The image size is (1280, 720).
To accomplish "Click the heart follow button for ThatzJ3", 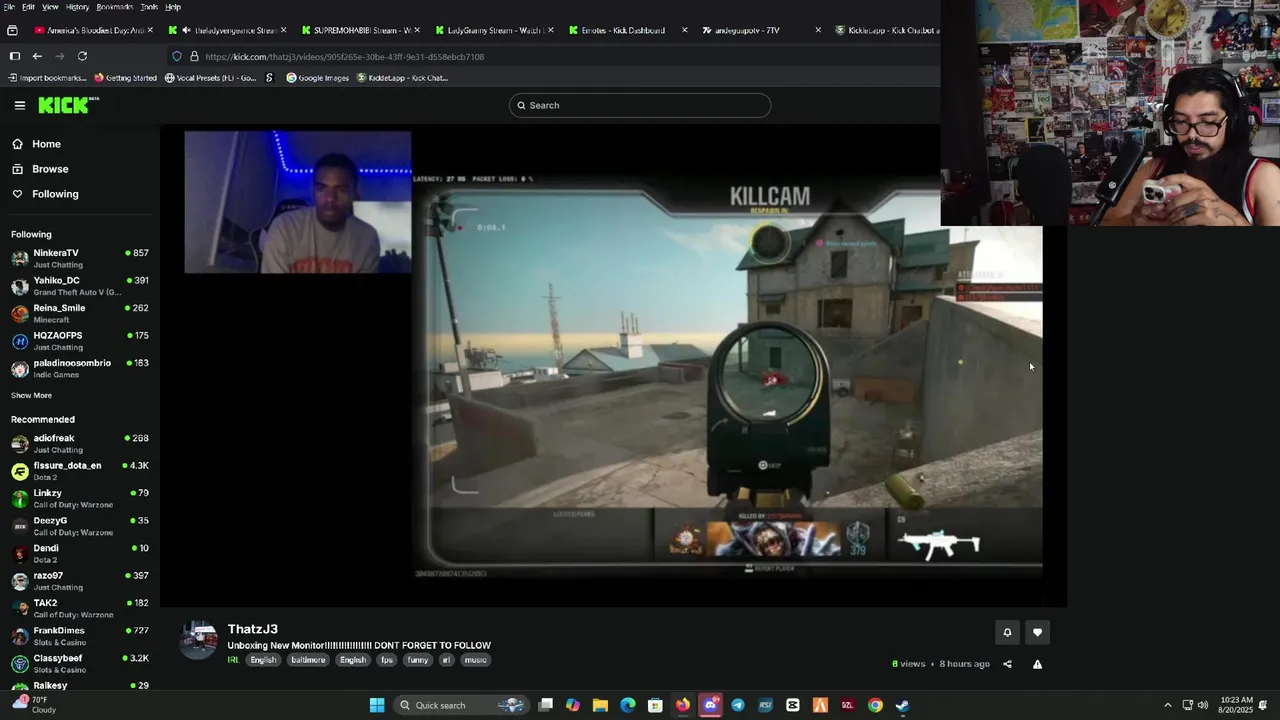I will tap(1037, 632).
